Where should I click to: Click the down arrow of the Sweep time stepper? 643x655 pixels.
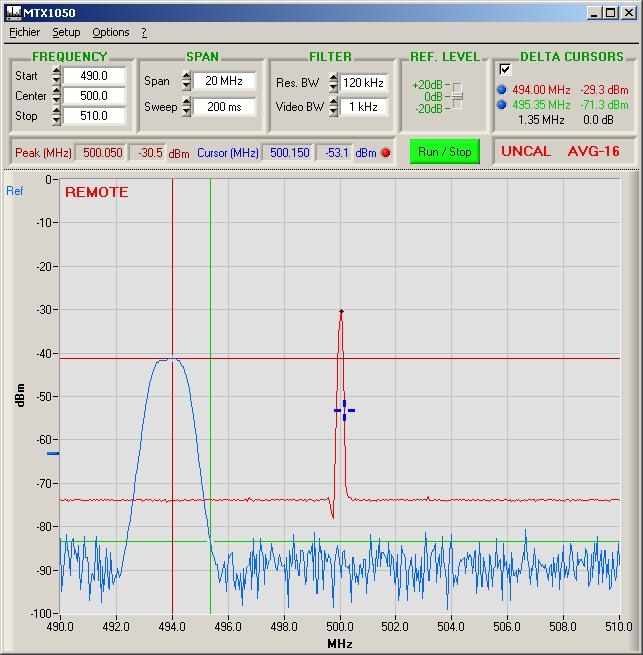[187, 111]
